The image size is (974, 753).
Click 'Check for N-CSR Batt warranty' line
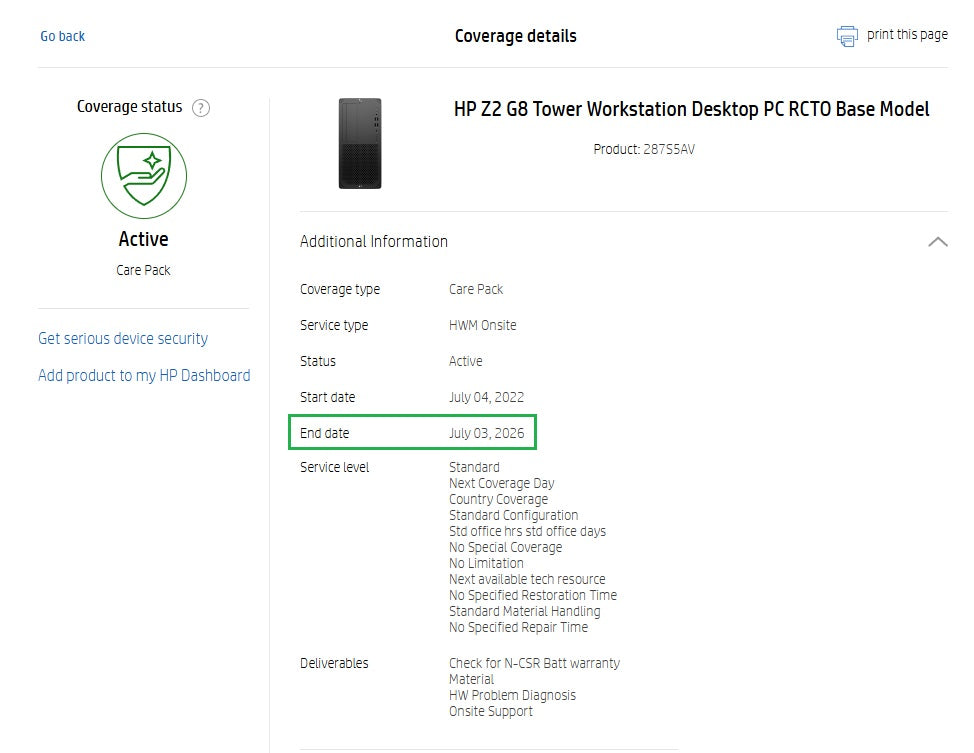tap(535, 664)
